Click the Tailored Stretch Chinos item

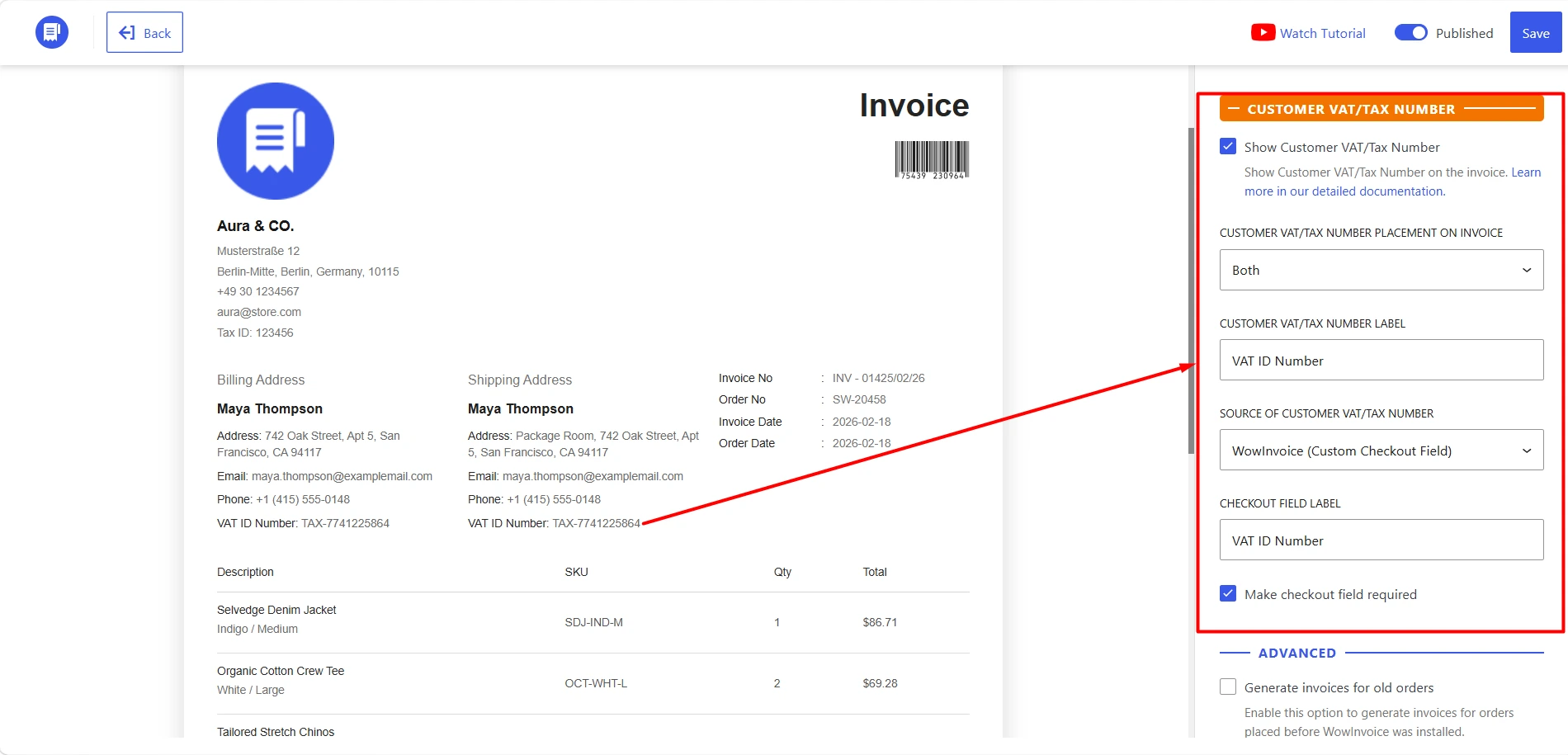(276, 732)
